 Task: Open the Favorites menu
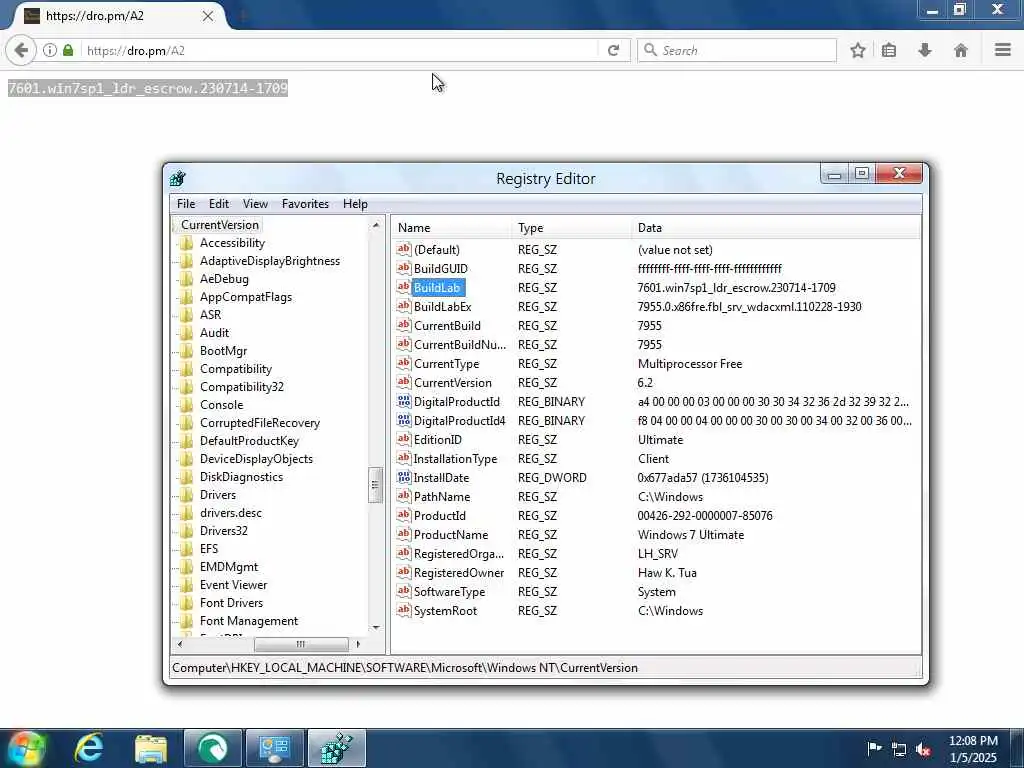[305, 204]
